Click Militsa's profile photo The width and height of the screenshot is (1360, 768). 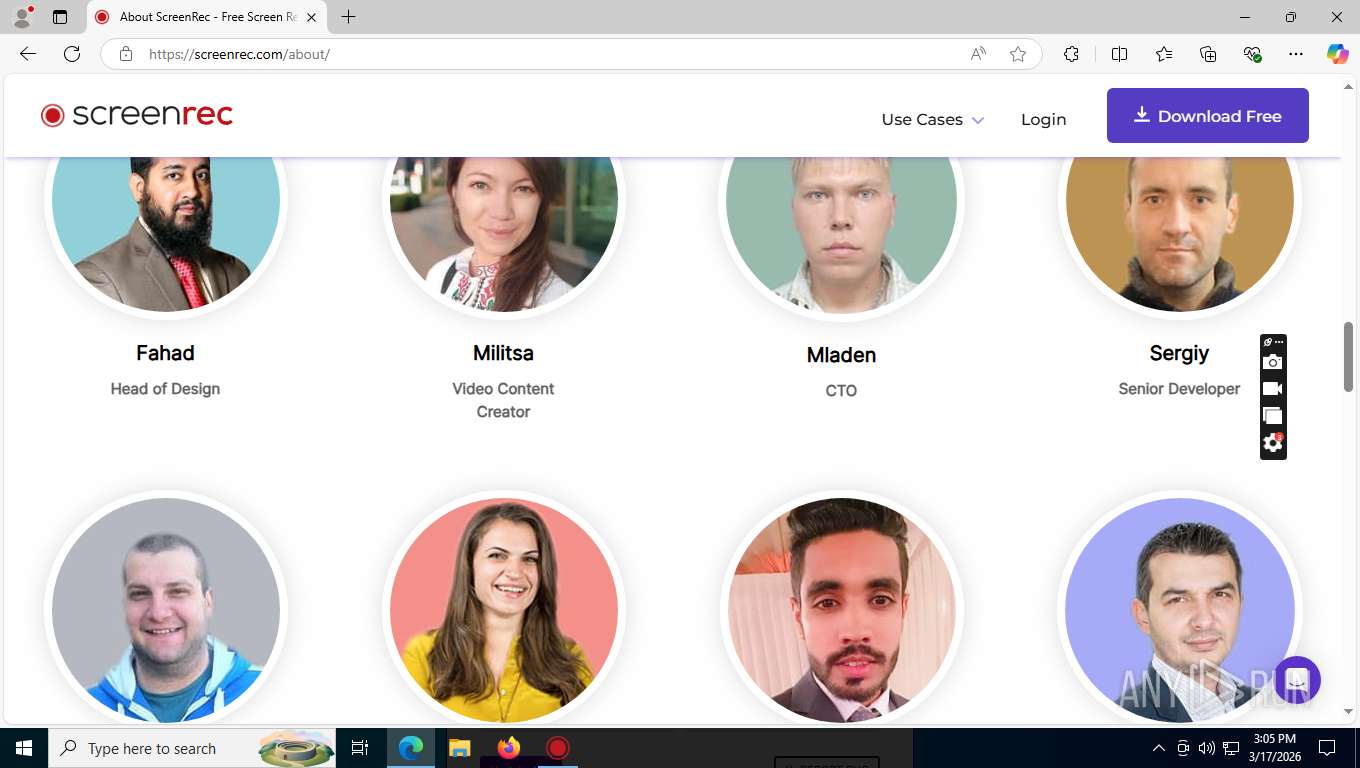point(504,235)
